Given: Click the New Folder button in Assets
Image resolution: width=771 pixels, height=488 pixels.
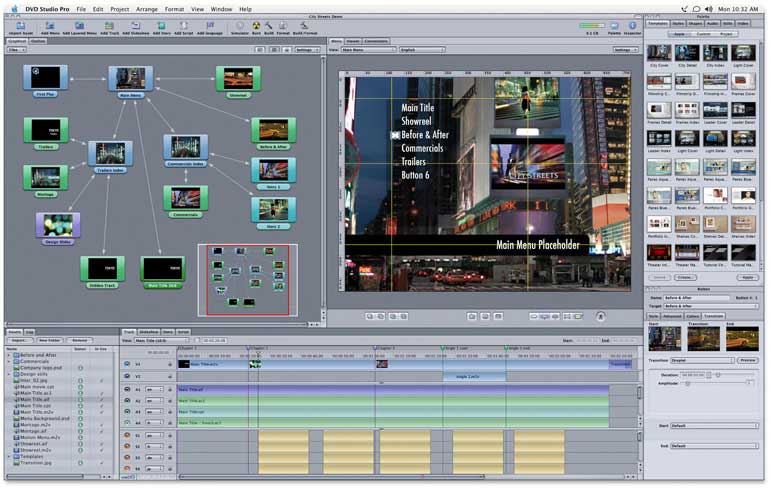Looking at the screenshot, I should coord(49,340).
